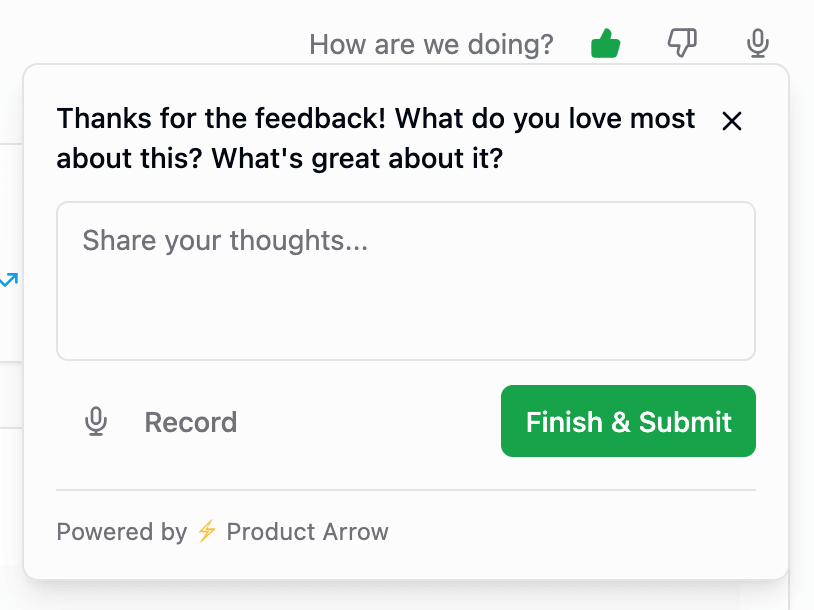The width and height of the screenshot is (814, 610).
Task: Focus the 'Share your thoughts...' text box
Action: click(x=405, y=281)
